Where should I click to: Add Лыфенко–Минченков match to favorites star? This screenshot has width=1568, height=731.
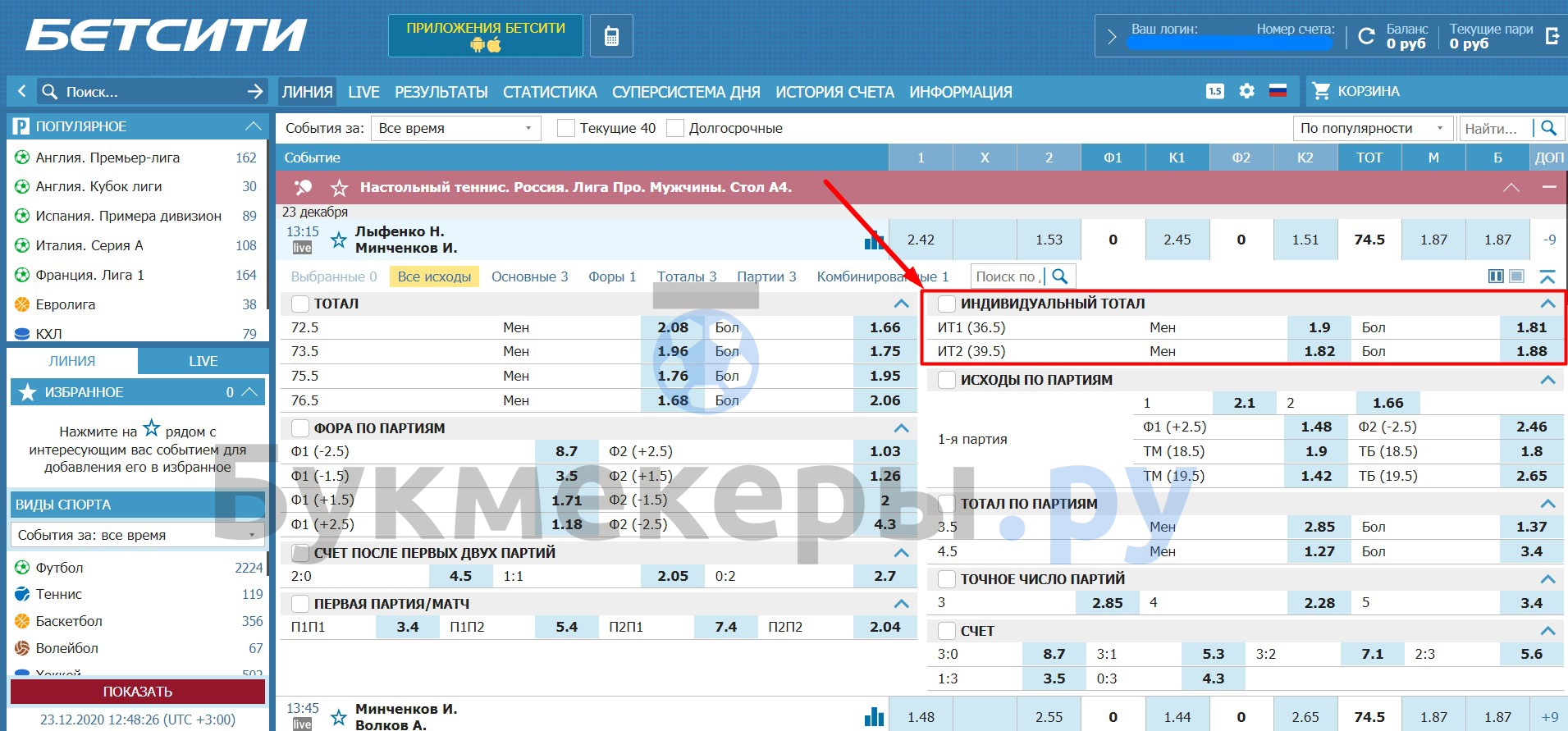(x=338, y=240)
